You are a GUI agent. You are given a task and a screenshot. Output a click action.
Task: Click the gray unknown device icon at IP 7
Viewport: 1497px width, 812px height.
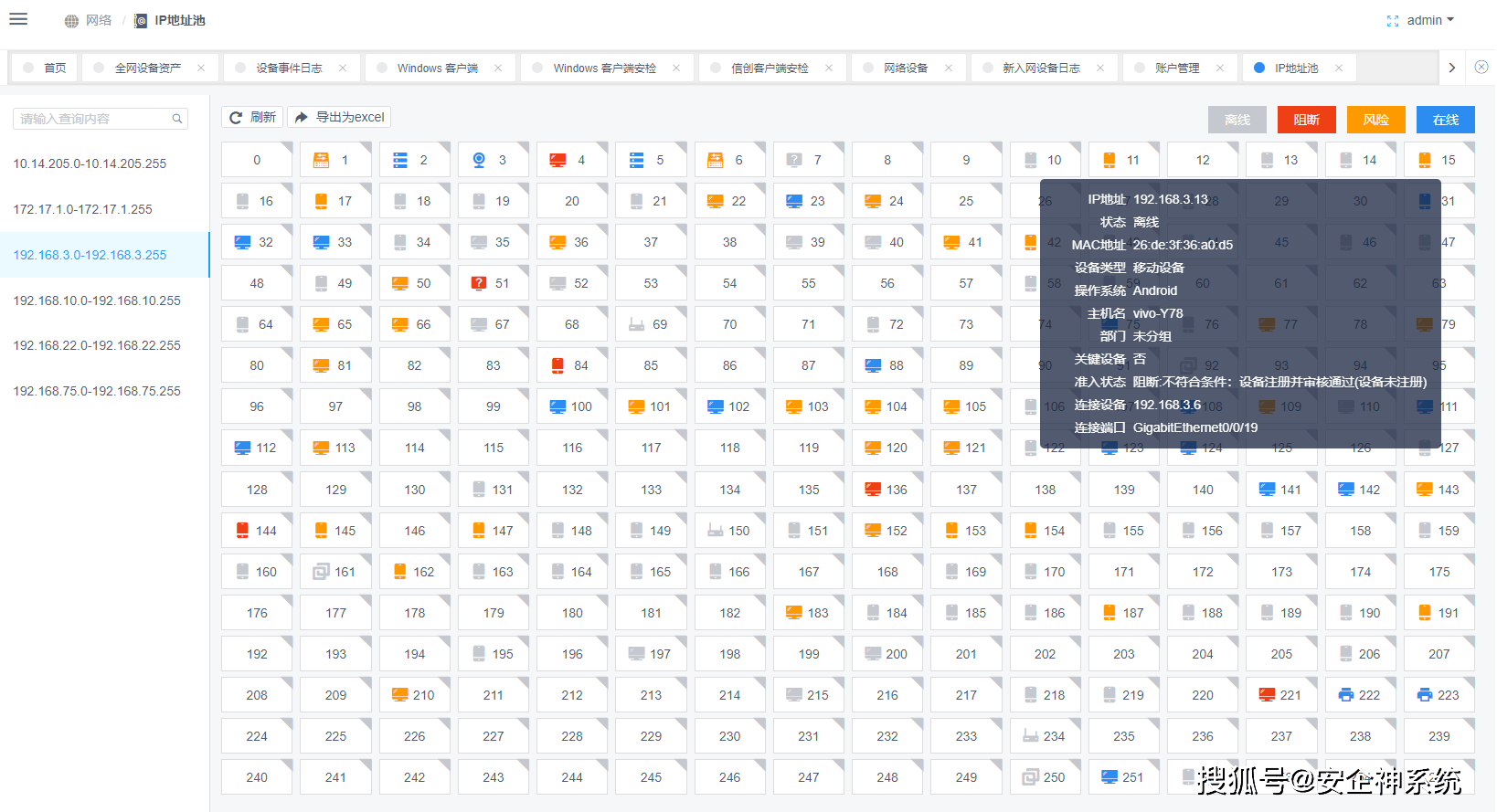click(794, 160)
